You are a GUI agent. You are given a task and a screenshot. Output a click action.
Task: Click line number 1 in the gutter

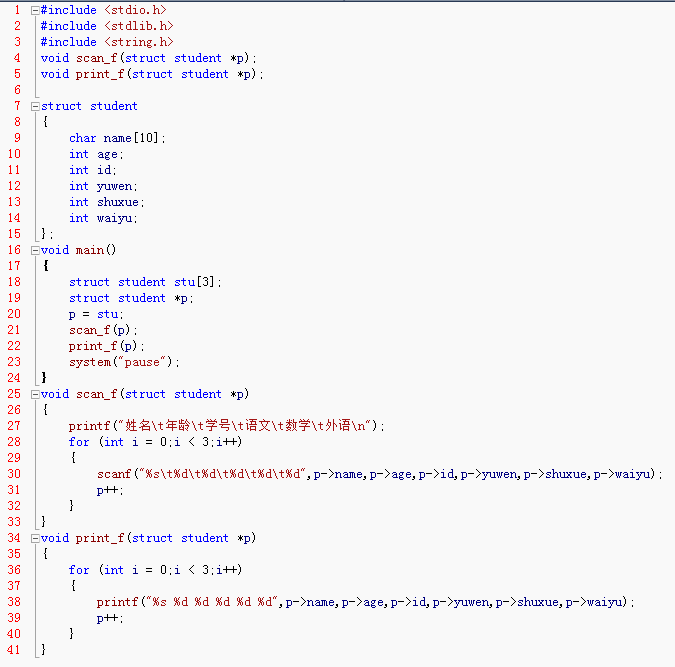(17, 10)
